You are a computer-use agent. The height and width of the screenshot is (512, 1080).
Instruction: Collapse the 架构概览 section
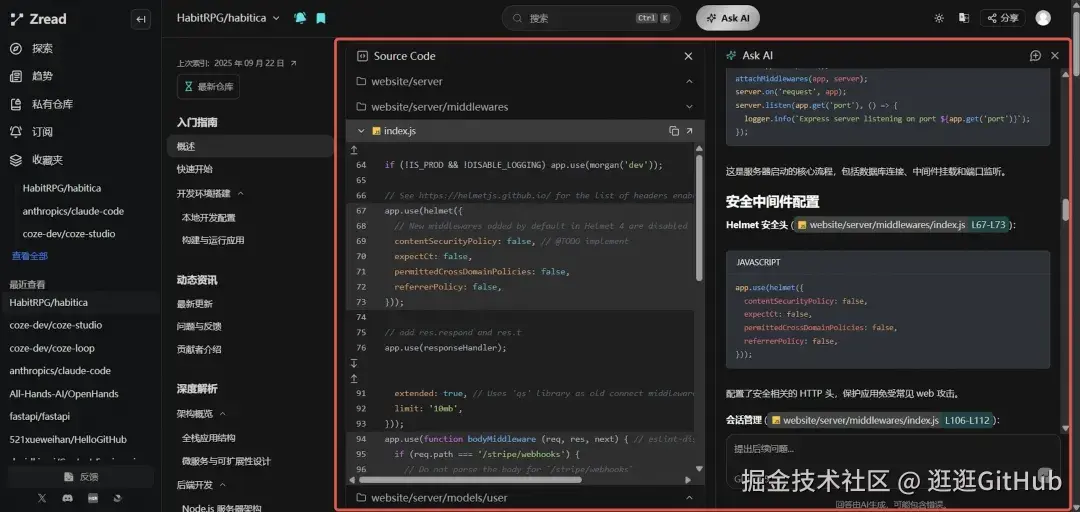click(222, 413)
